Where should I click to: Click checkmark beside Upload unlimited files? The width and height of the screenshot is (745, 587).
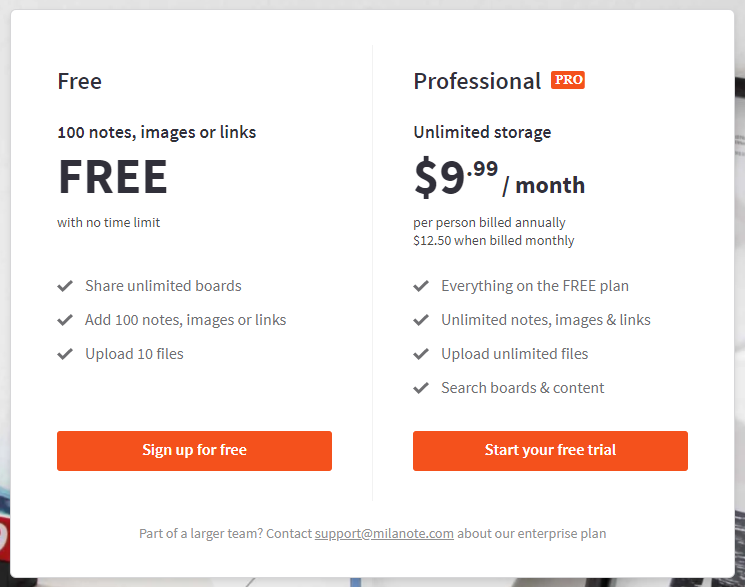421,354
